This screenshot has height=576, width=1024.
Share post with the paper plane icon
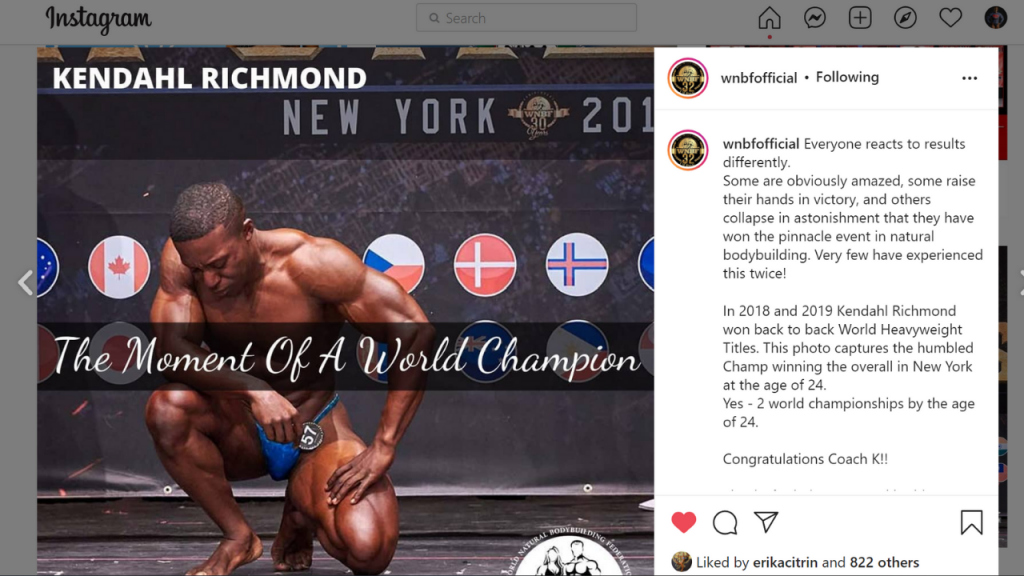point(766,522)
